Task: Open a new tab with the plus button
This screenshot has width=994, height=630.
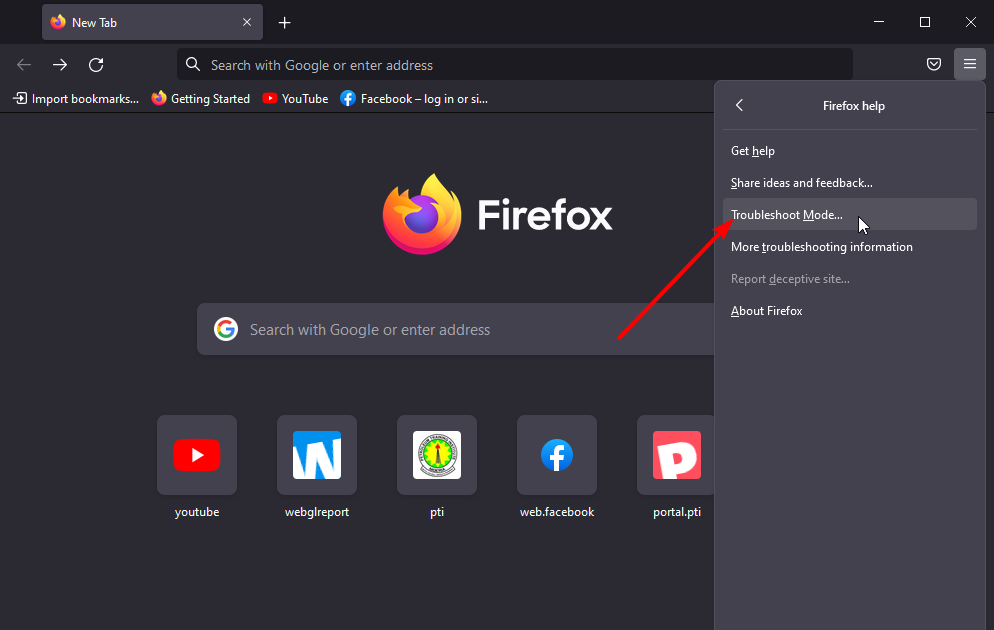Action: [284, 21]
